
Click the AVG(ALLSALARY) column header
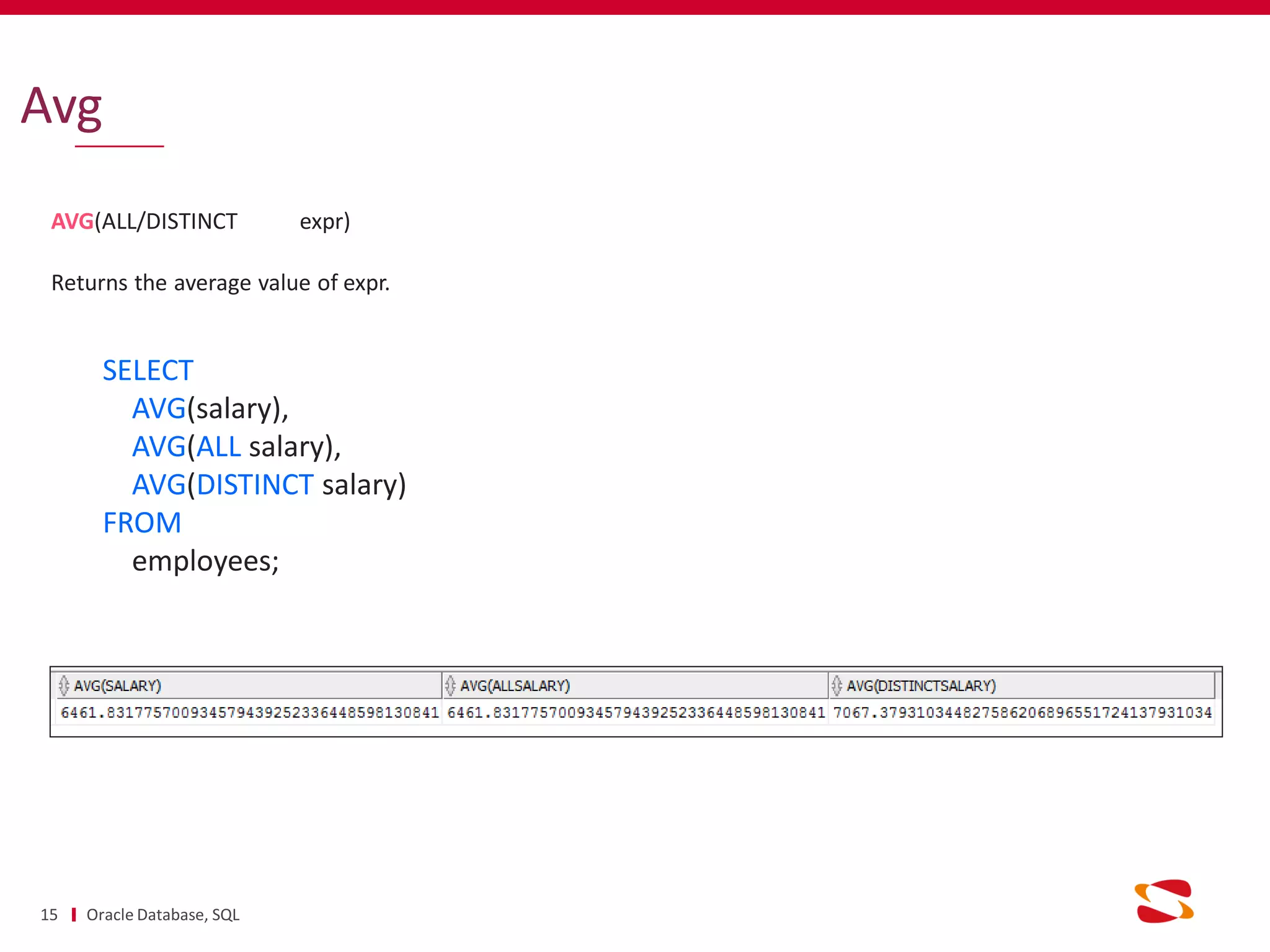[x=635, y=685]
